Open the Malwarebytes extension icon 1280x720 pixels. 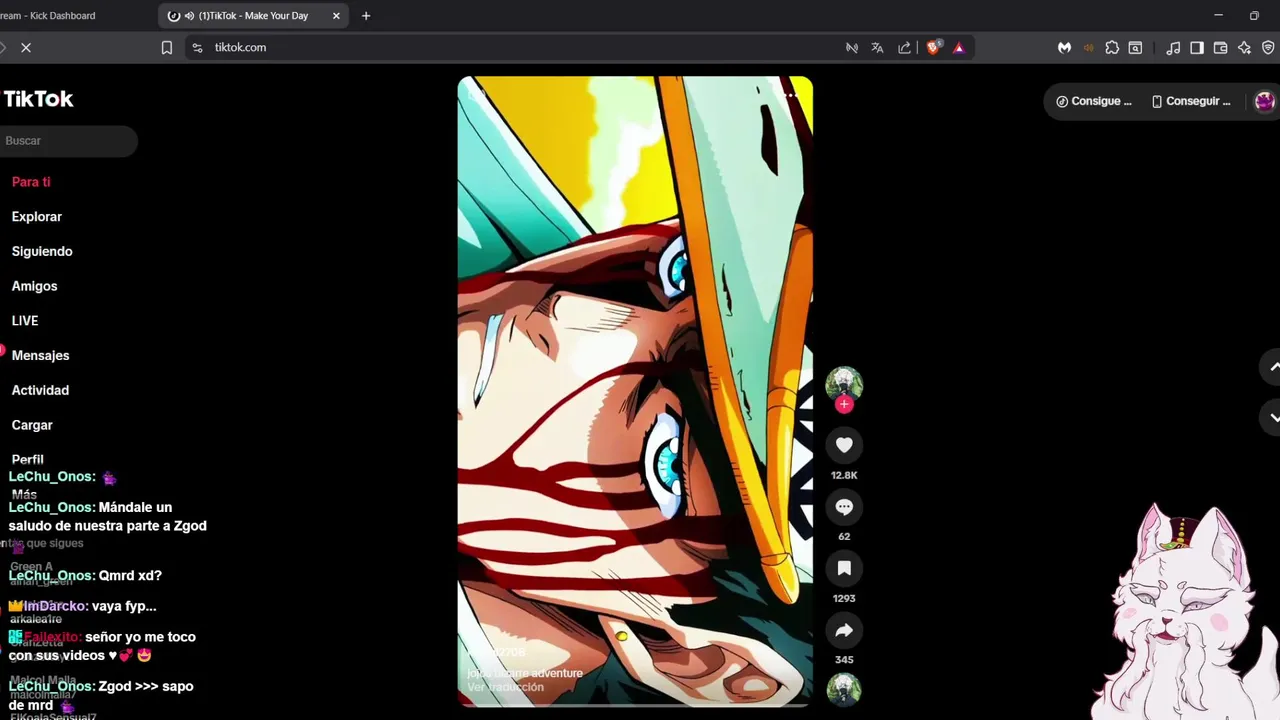(x=1065, y=47)
